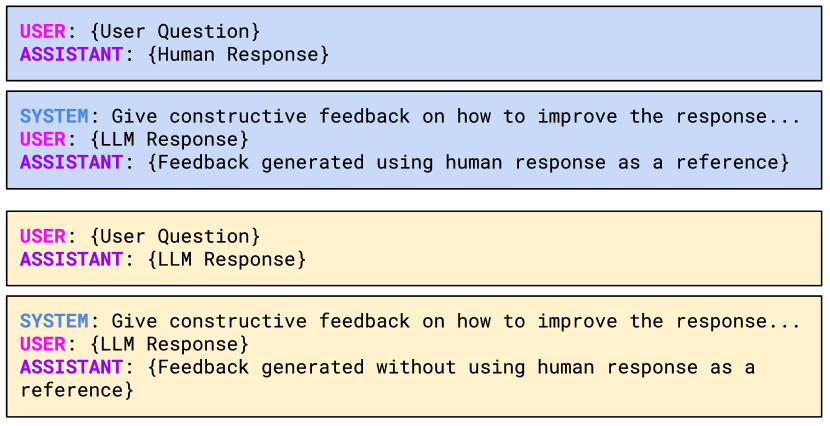Click the SYSTEM label in the bottom yellow box
The width and height of the screenshot is (830, 426).
pyautogui.click(x=53, y=321)
